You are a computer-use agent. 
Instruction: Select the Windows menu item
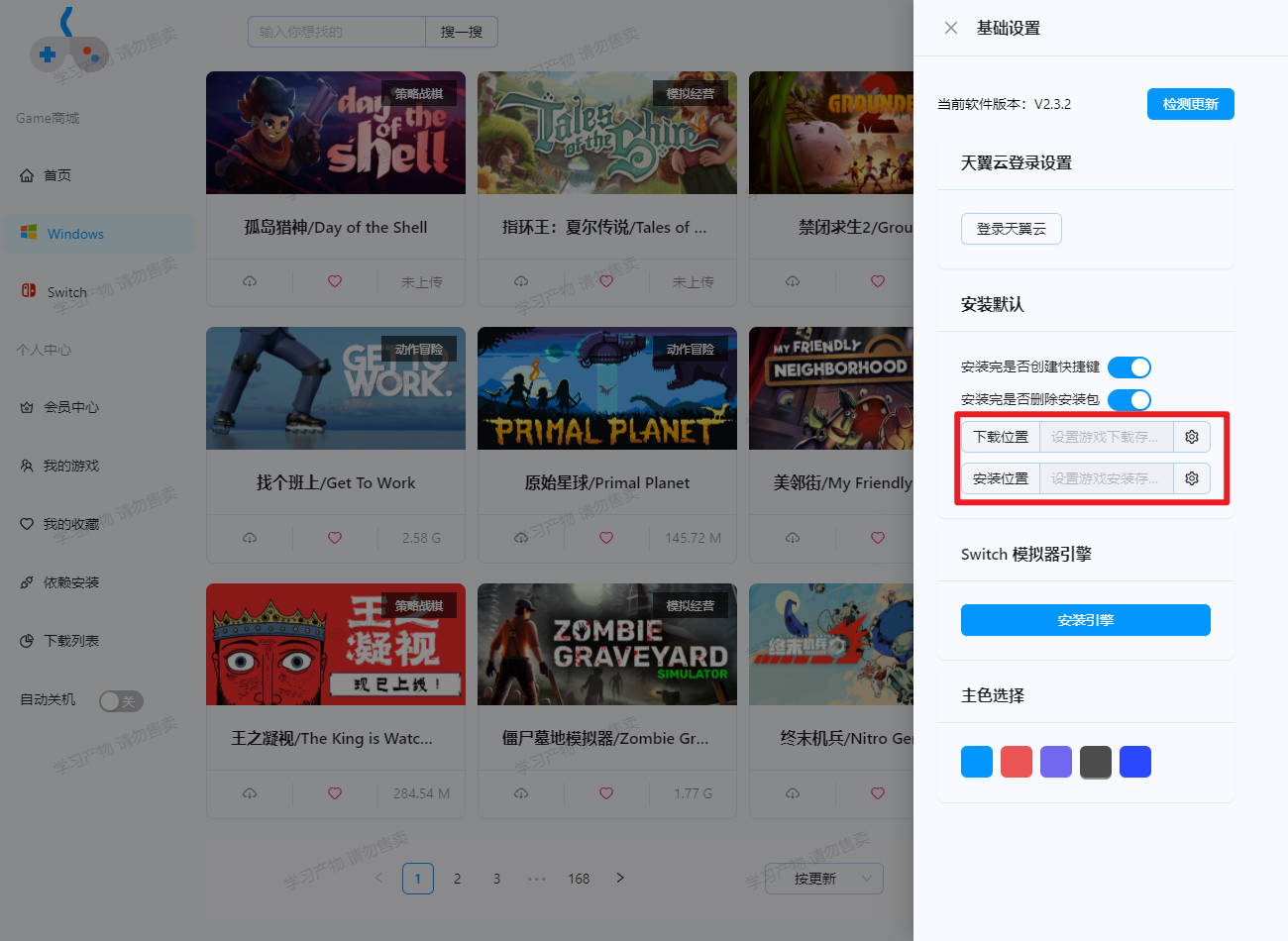point(99,234)
